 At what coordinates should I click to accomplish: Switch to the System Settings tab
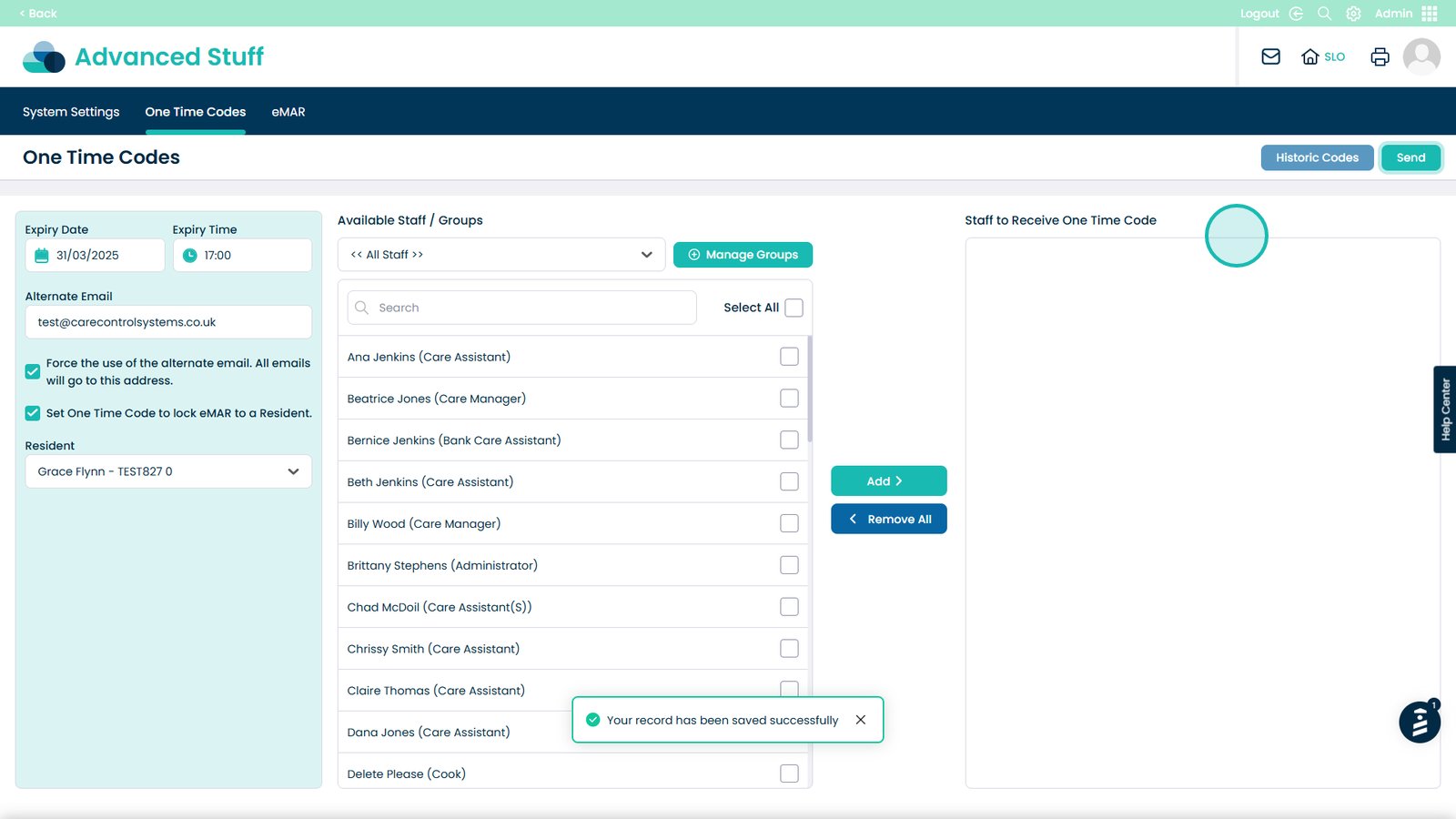pos(71,112)
